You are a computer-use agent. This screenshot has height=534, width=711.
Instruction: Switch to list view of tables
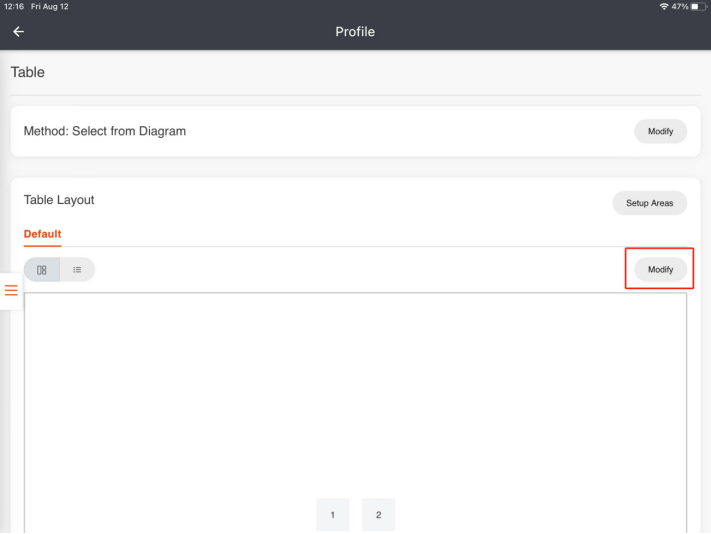77,270
